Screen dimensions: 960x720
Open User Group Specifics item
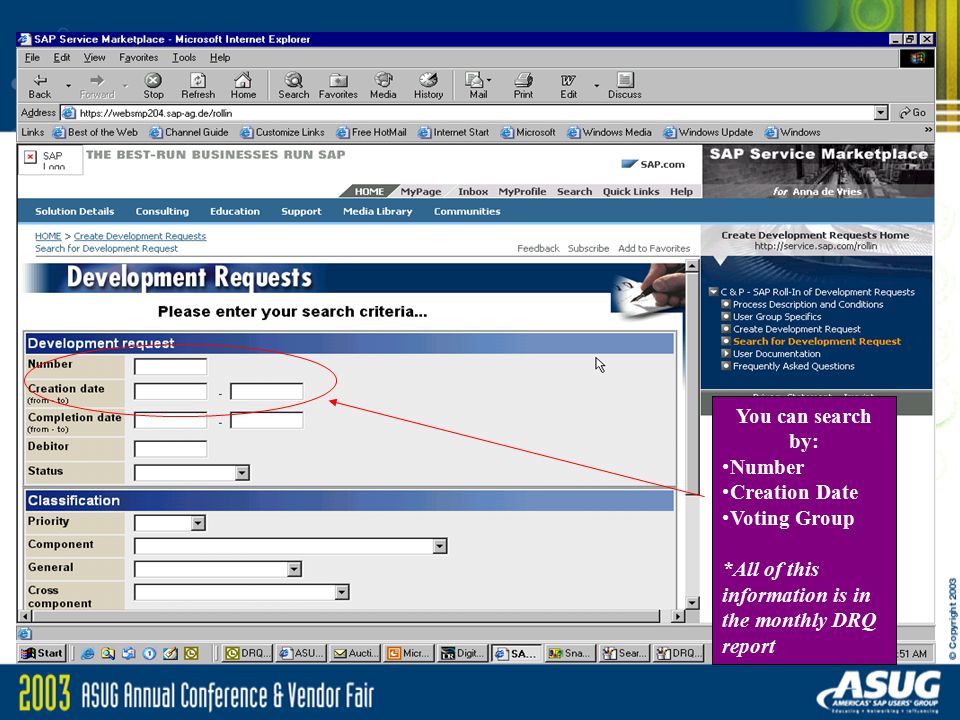pos(777,317)
